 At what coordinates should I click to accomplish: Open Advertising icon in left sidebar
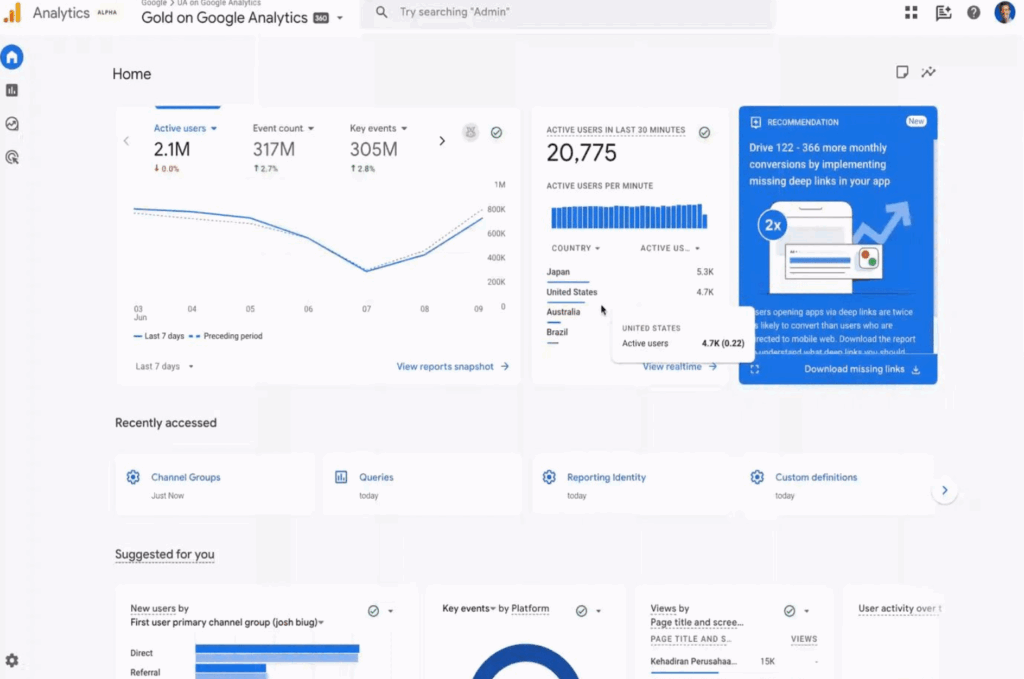tap(12, 157)
